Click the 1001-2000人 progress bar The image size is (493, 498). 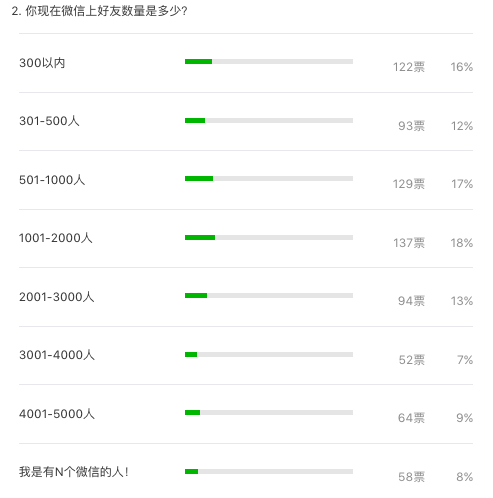point(269,238)
